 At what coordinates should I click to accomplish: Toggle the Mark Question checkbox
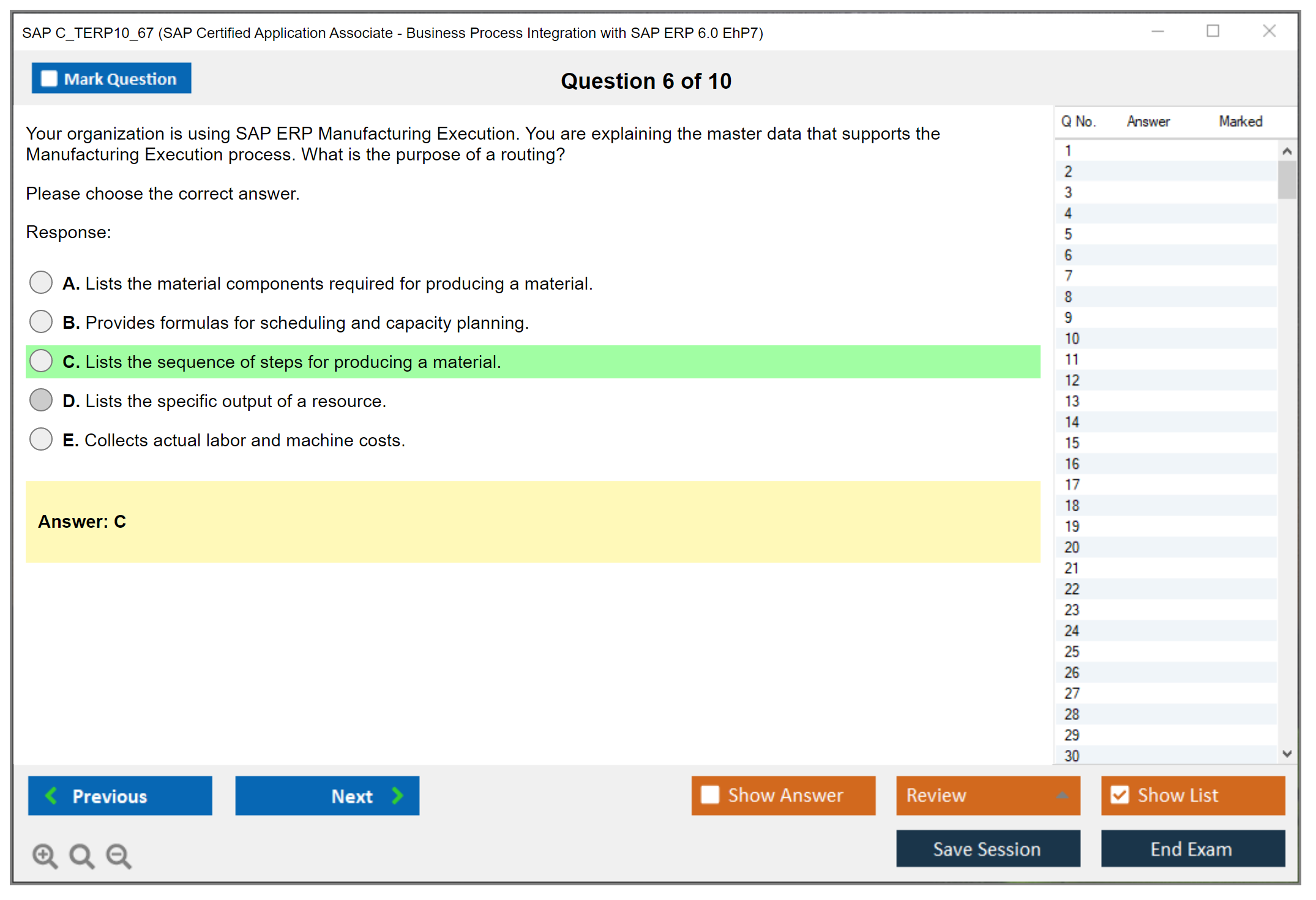(x=49, y=79)
